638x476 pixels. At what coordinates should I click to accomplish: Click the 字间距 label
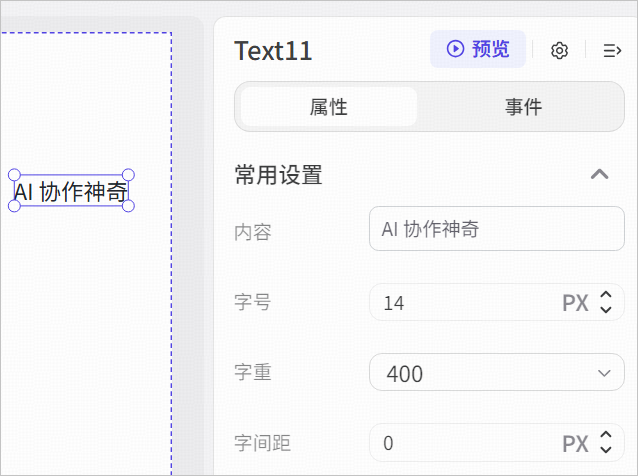[262, 443]
